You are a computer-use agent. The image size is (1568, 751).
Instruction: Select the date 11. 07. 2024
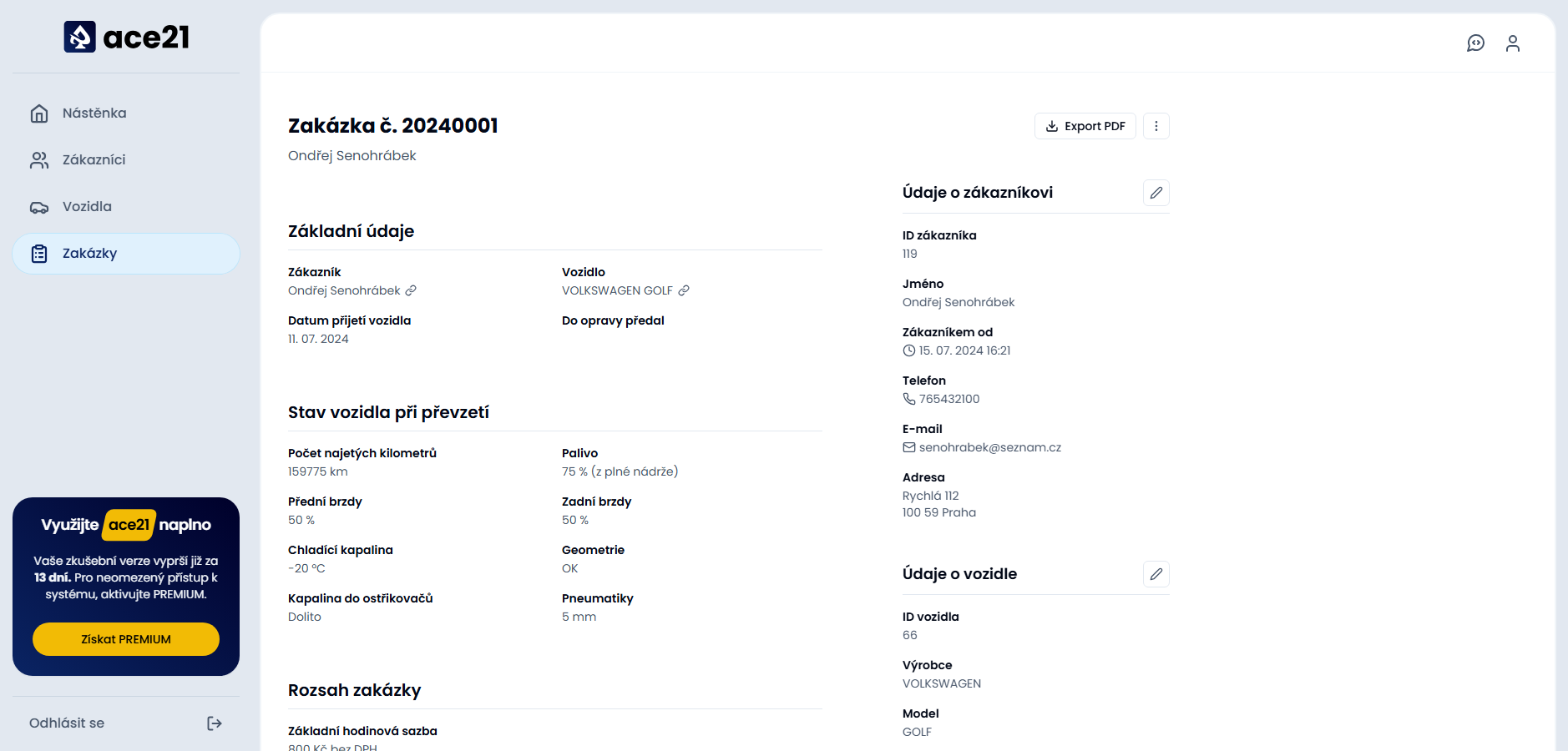click(x=318, y=339)
